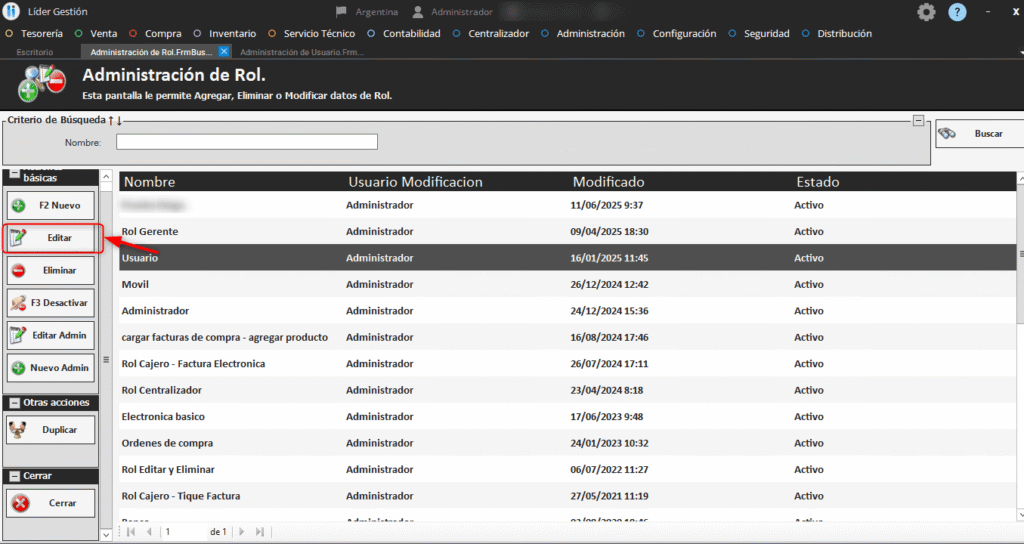This screenshot has height=544, width=1024.
Task: Collapse the Criterio de Búsqueda panel
Action: click(x=917, y=120)
